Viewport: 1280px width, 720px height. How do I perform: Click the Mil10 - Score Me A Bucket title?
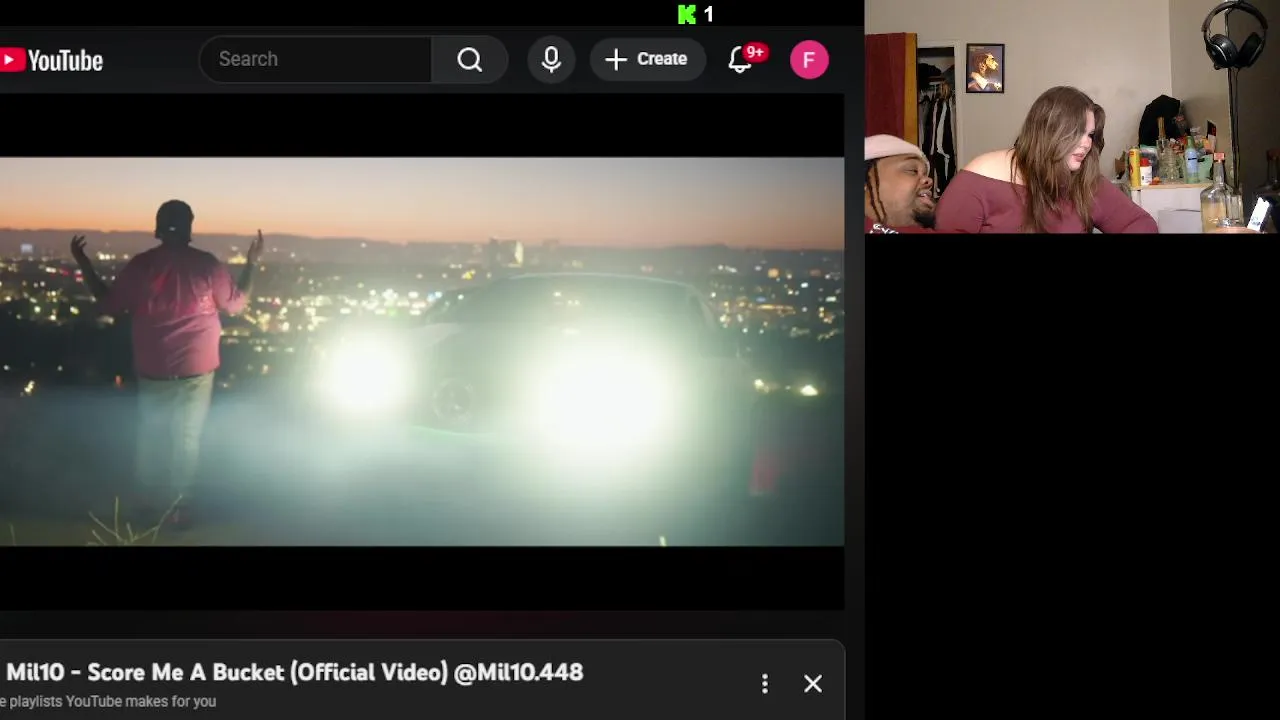295,672
